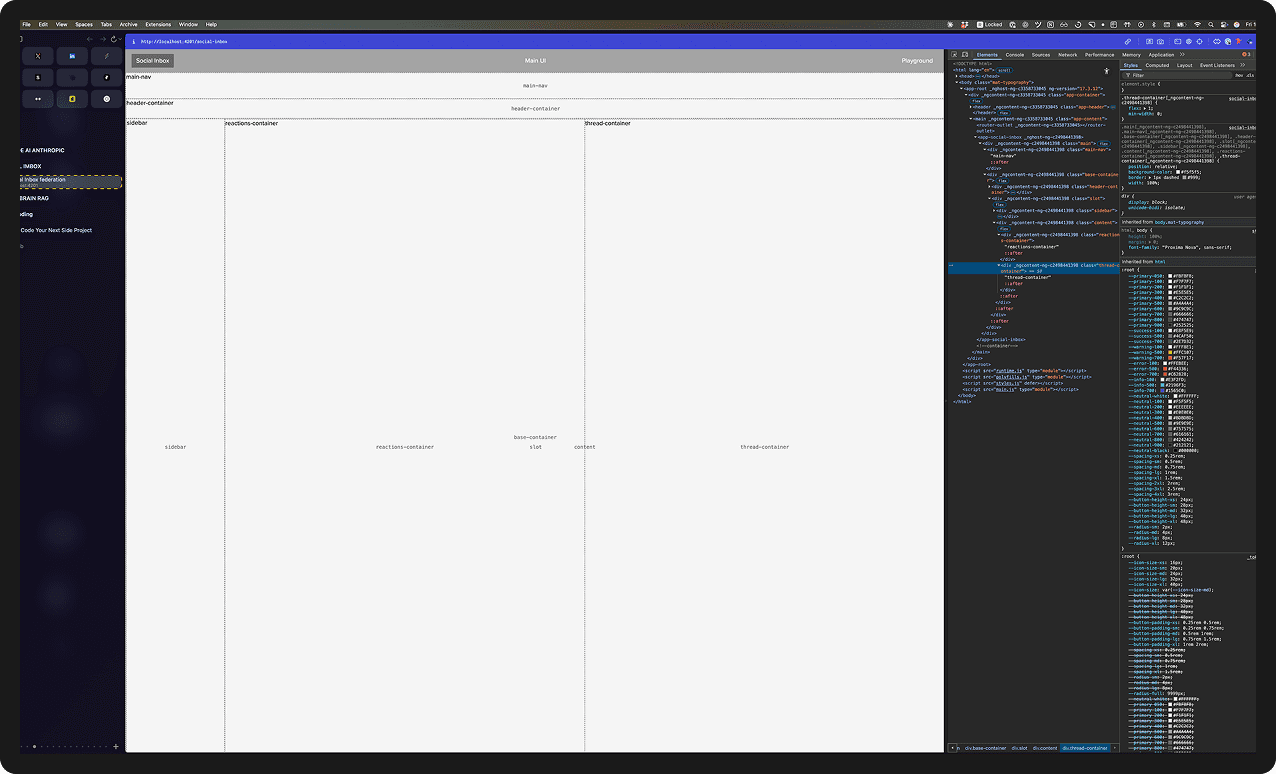The width and height of the screenshot is (1276, 774).
Task: Toggle the .cls class editor button
Action: [1250, 75]
